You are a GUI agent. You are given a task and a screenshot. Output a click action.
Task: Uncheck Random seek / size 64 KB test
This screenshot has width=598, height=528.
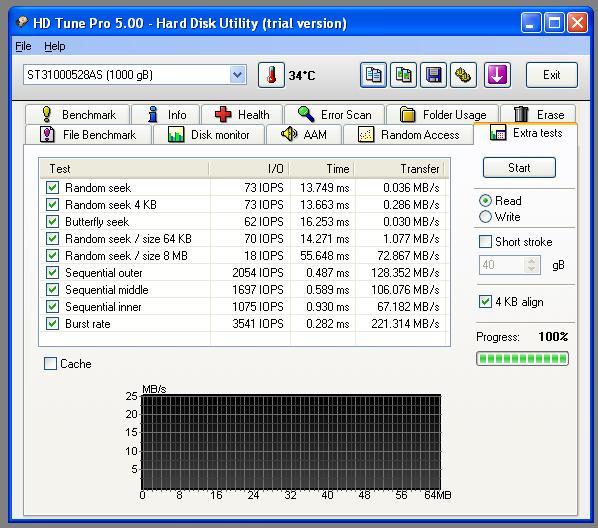click(x=52, y=238)
